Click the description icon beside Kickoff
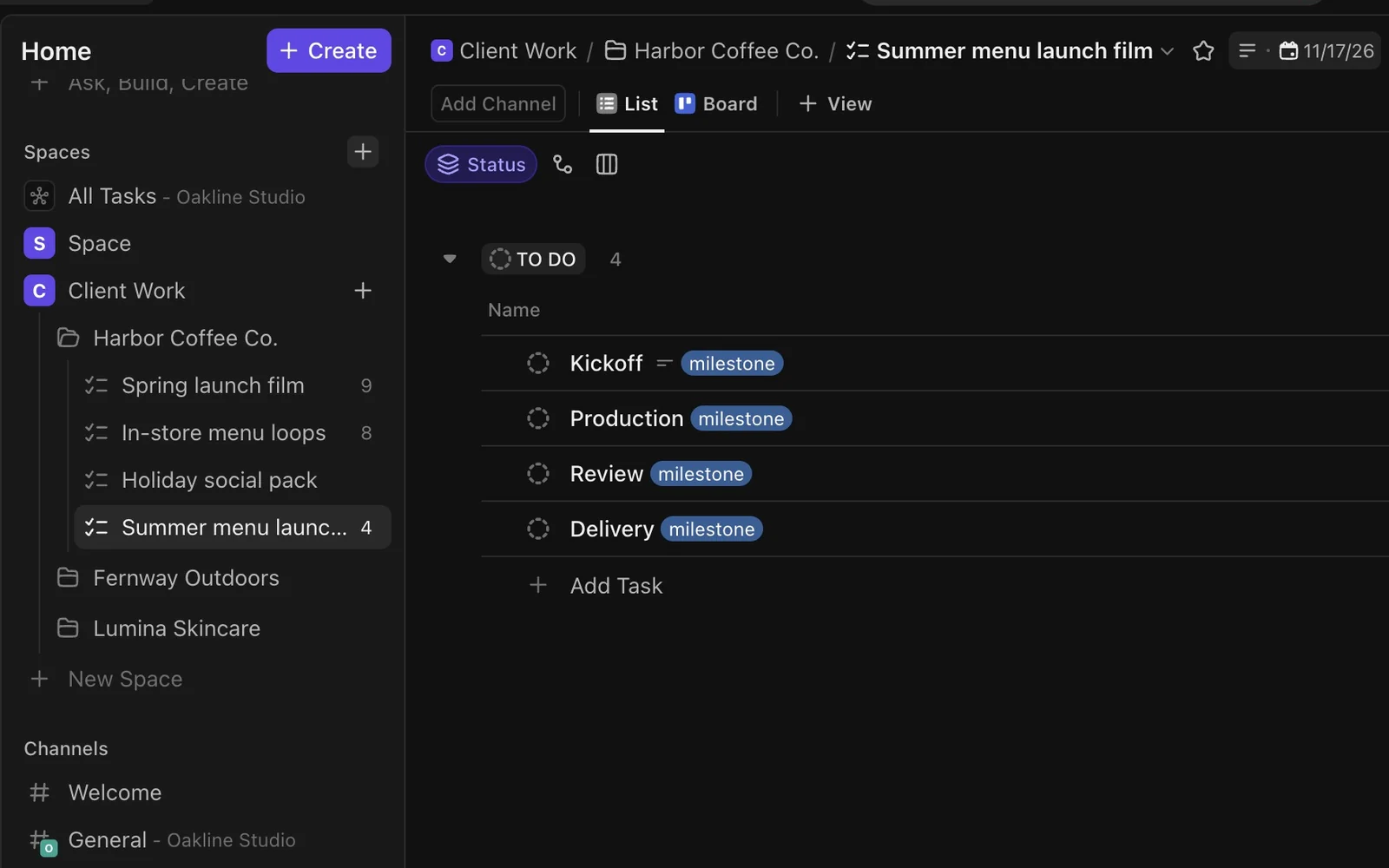Viewport: 1389px width, 868px height. click(x=664, y=363)
